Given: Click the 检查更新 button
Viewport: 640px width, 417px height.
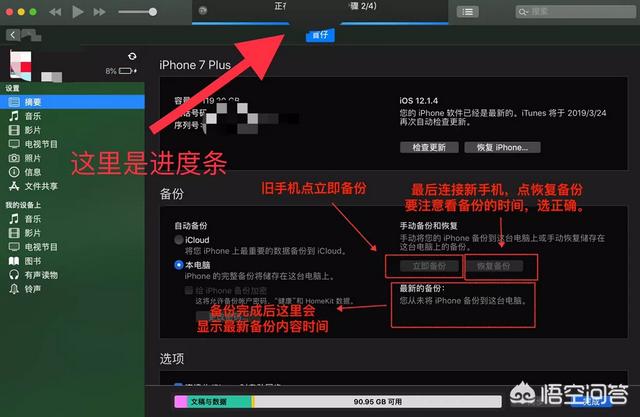Looking at the screenshot, I should pos(429,147).
